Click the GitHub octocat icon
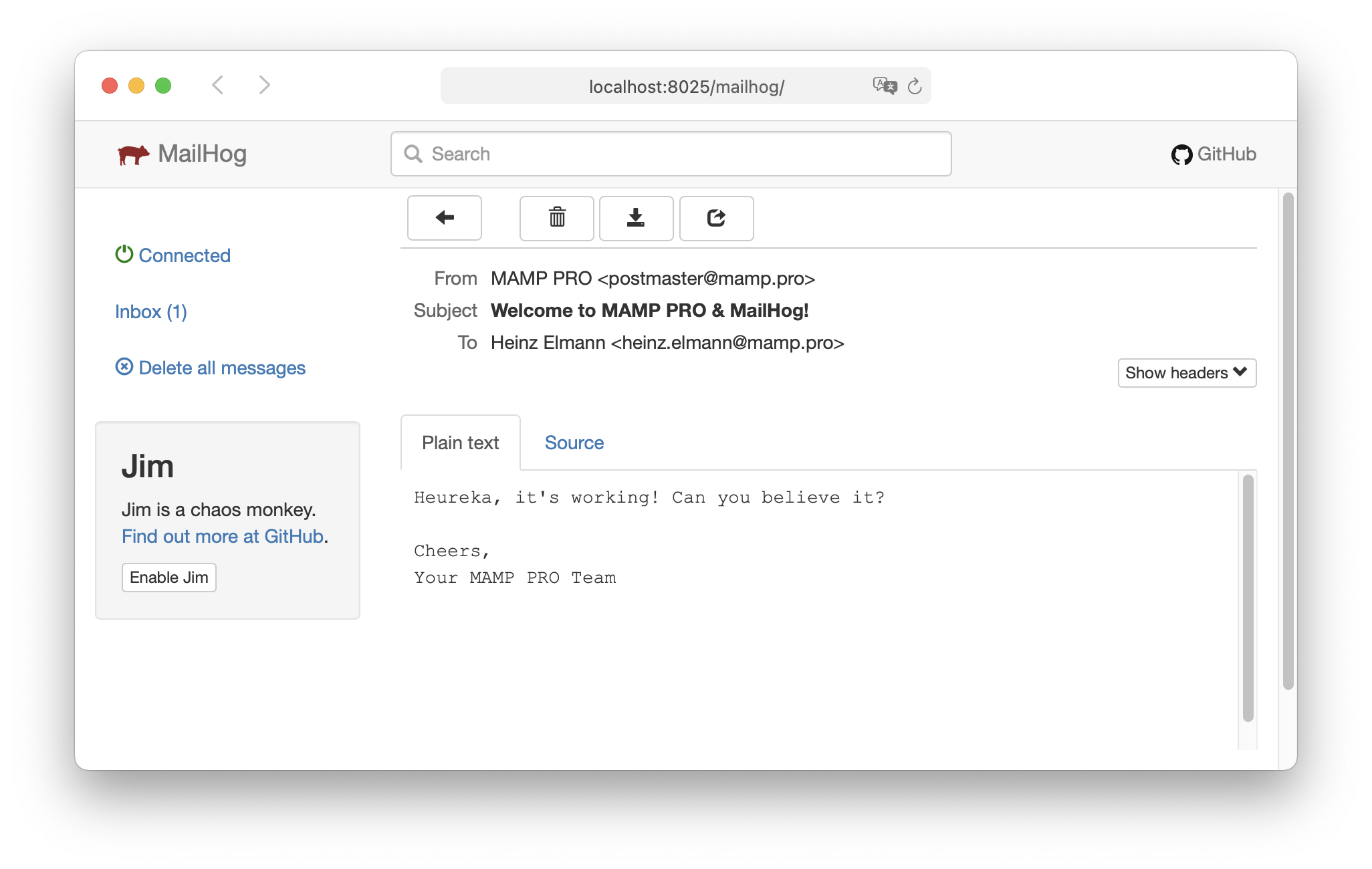Image resolution: width=1372 pixels, height=869 pixels. 1181,154
